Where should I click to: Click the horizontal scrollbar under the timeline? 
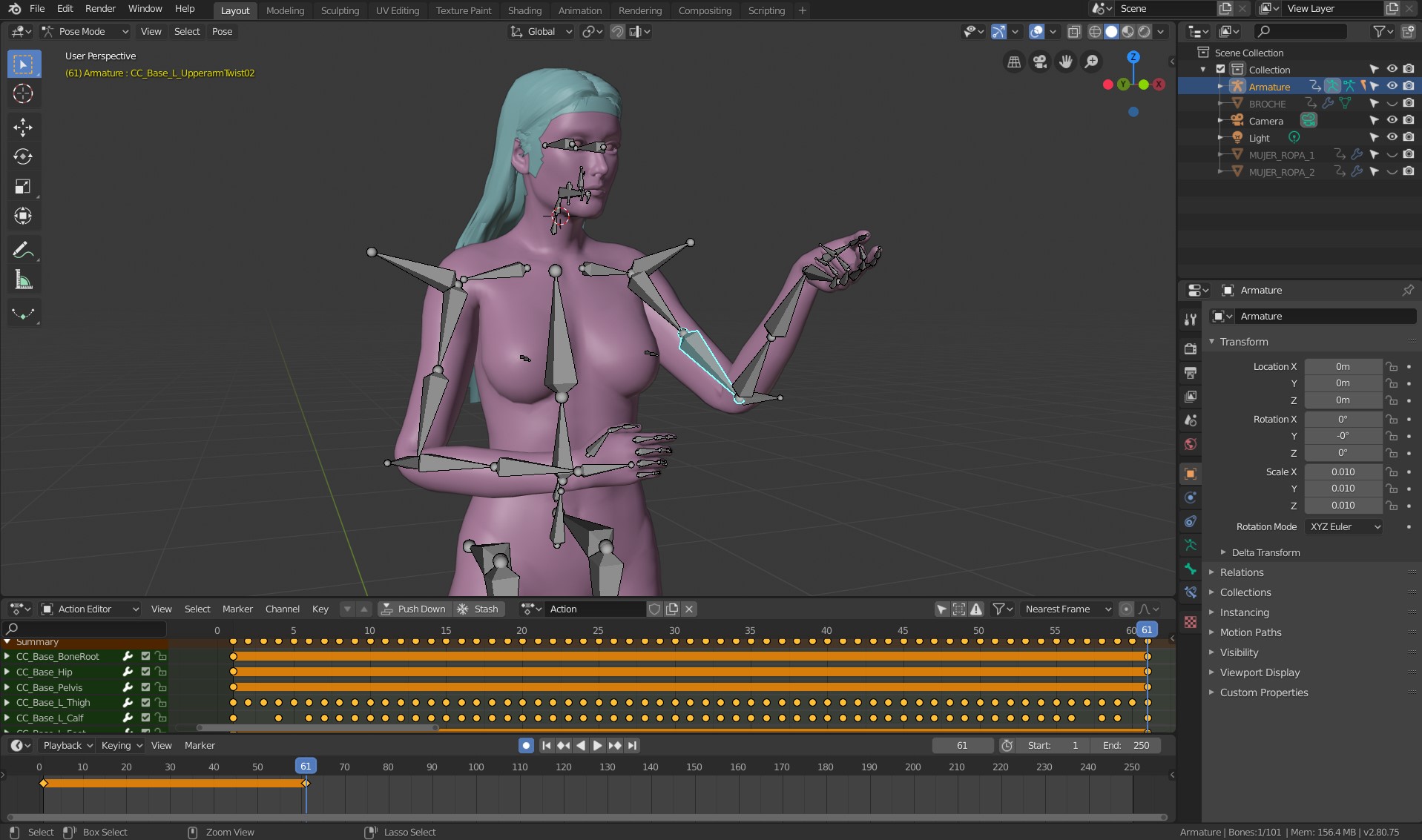(586, 818)
